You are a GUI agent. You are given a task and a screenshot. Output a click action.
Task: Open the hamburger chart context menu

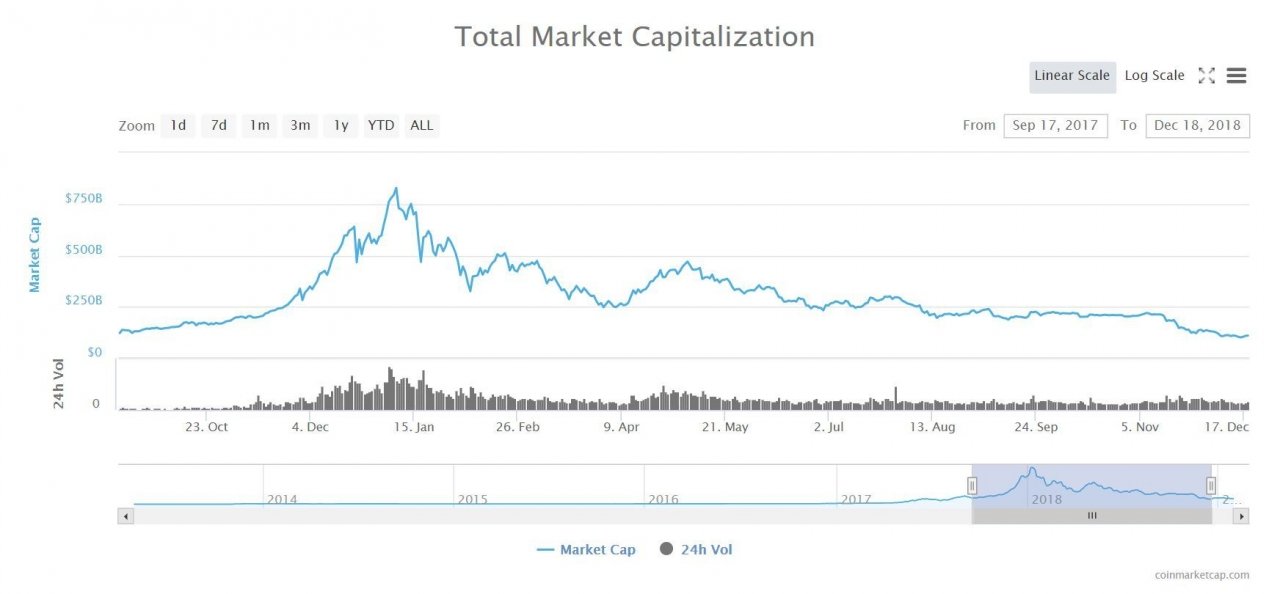1236,76
